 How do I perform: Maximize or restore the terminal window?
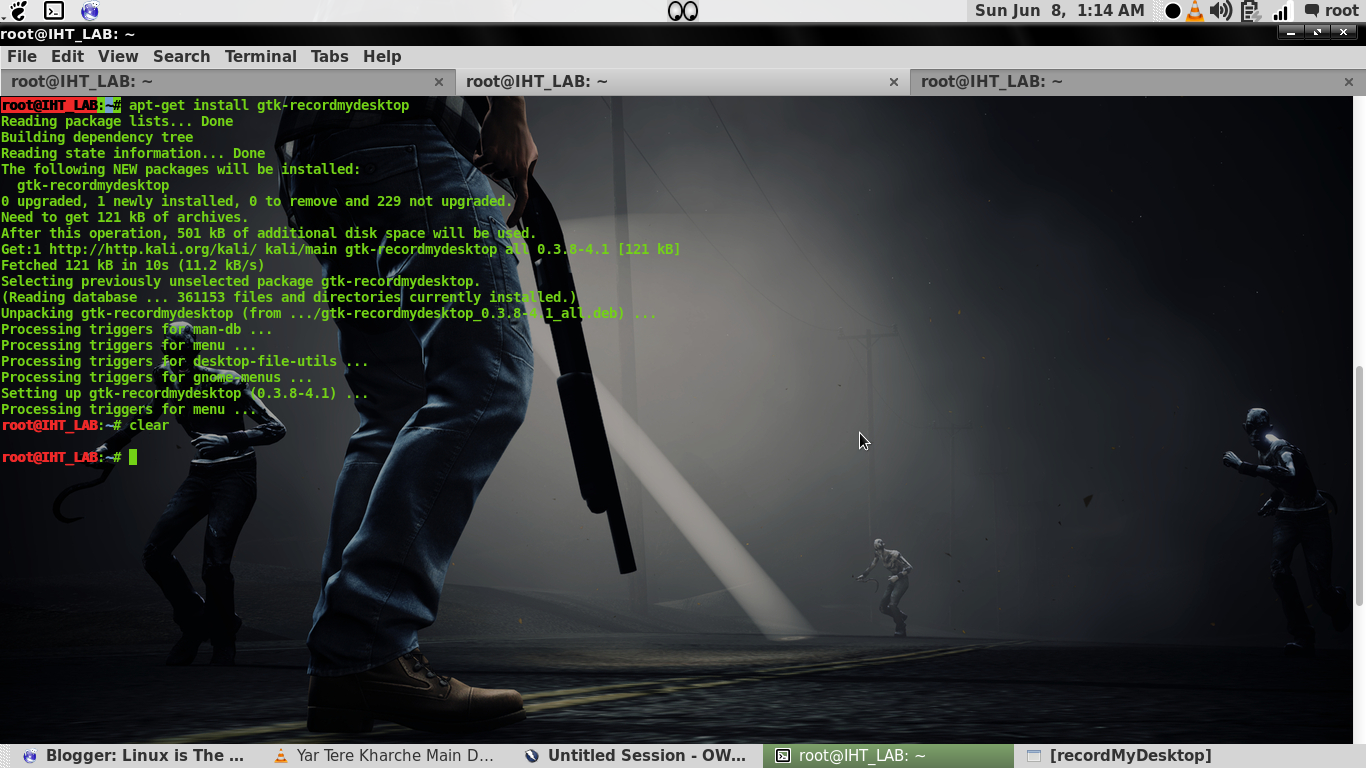tap(1317, 33)
